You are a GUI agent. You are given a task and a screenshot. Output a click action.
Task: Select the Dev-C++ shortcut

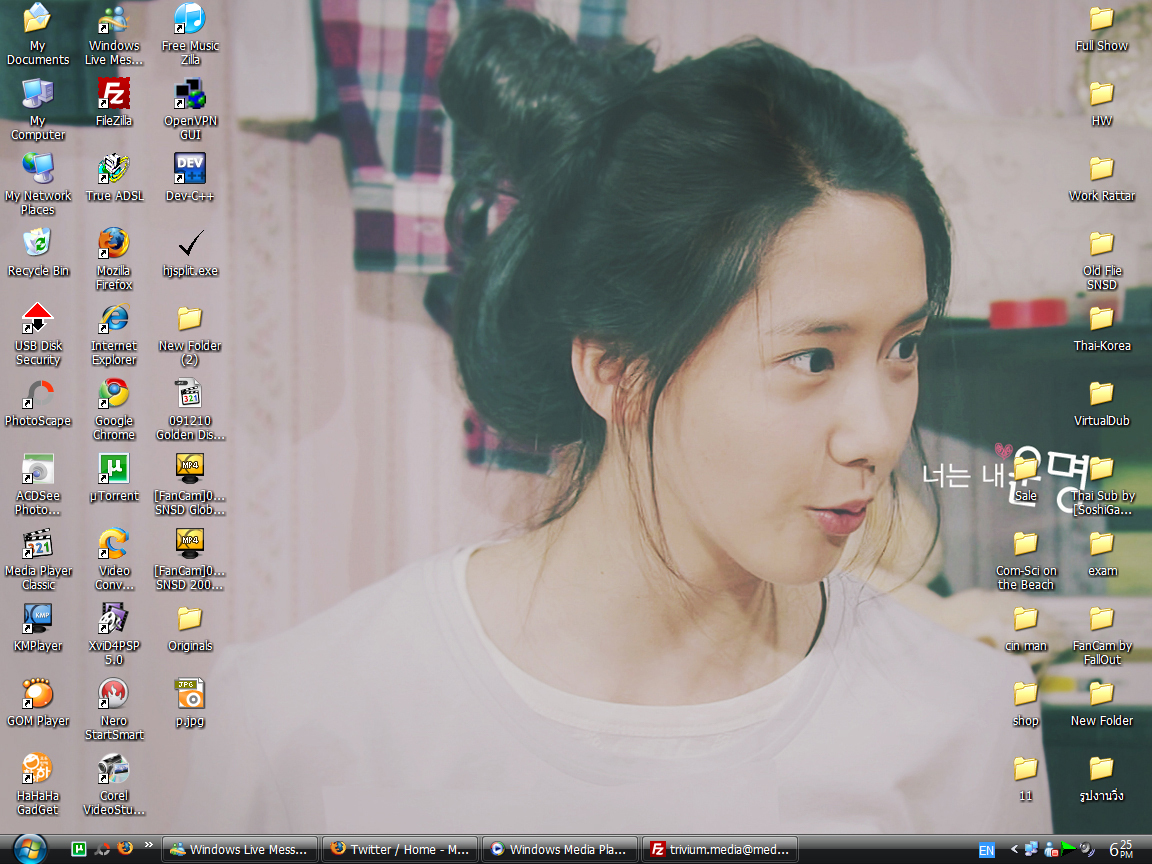190,177
